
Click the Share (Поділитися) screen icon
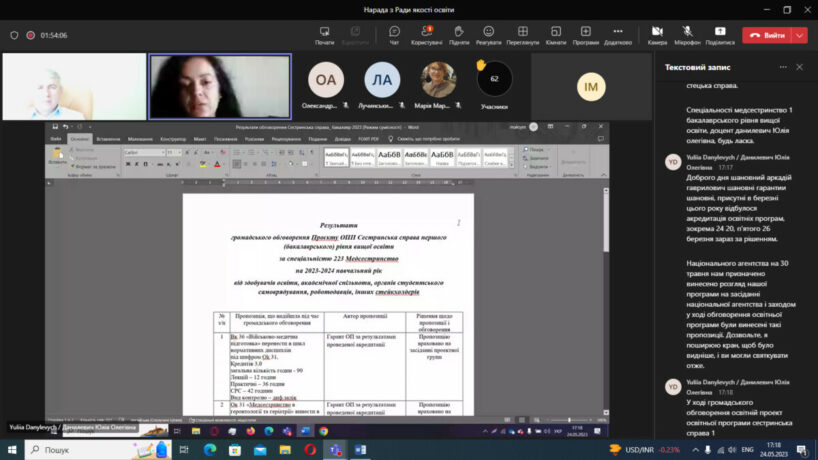(x=719, y=35)
